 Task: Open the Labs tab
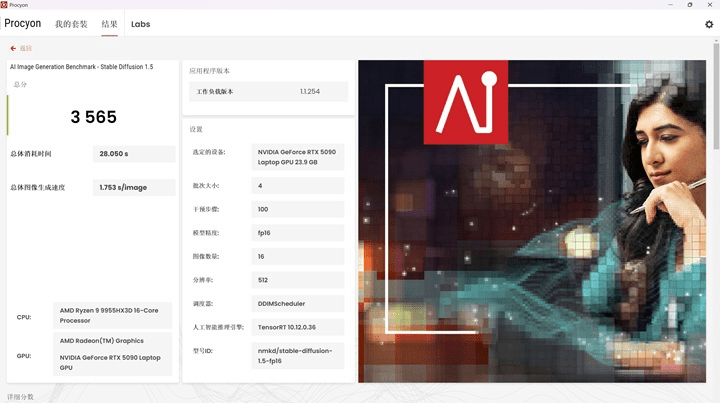click(141, 24)
